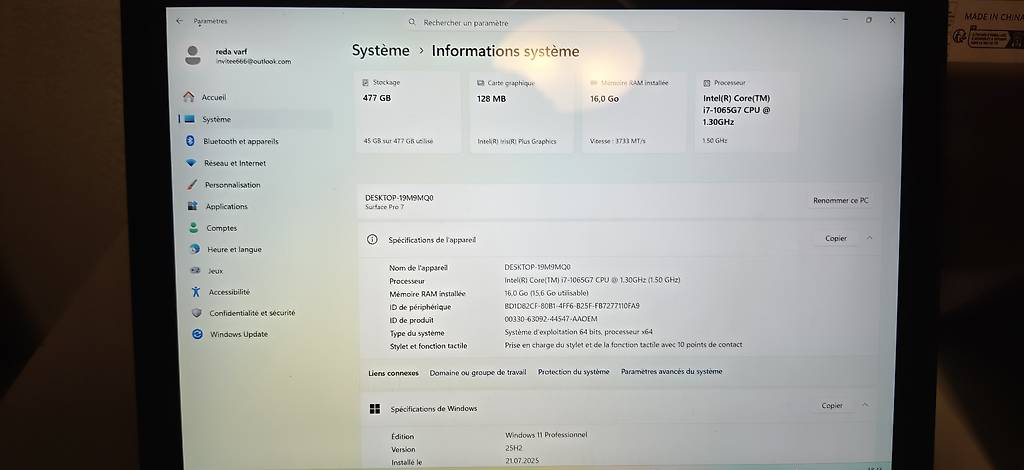This screenshot has width=1024, height=470.
Task: Click the Heure et langue globe icon
Action: pyautogui.click(x=195, y=249)
